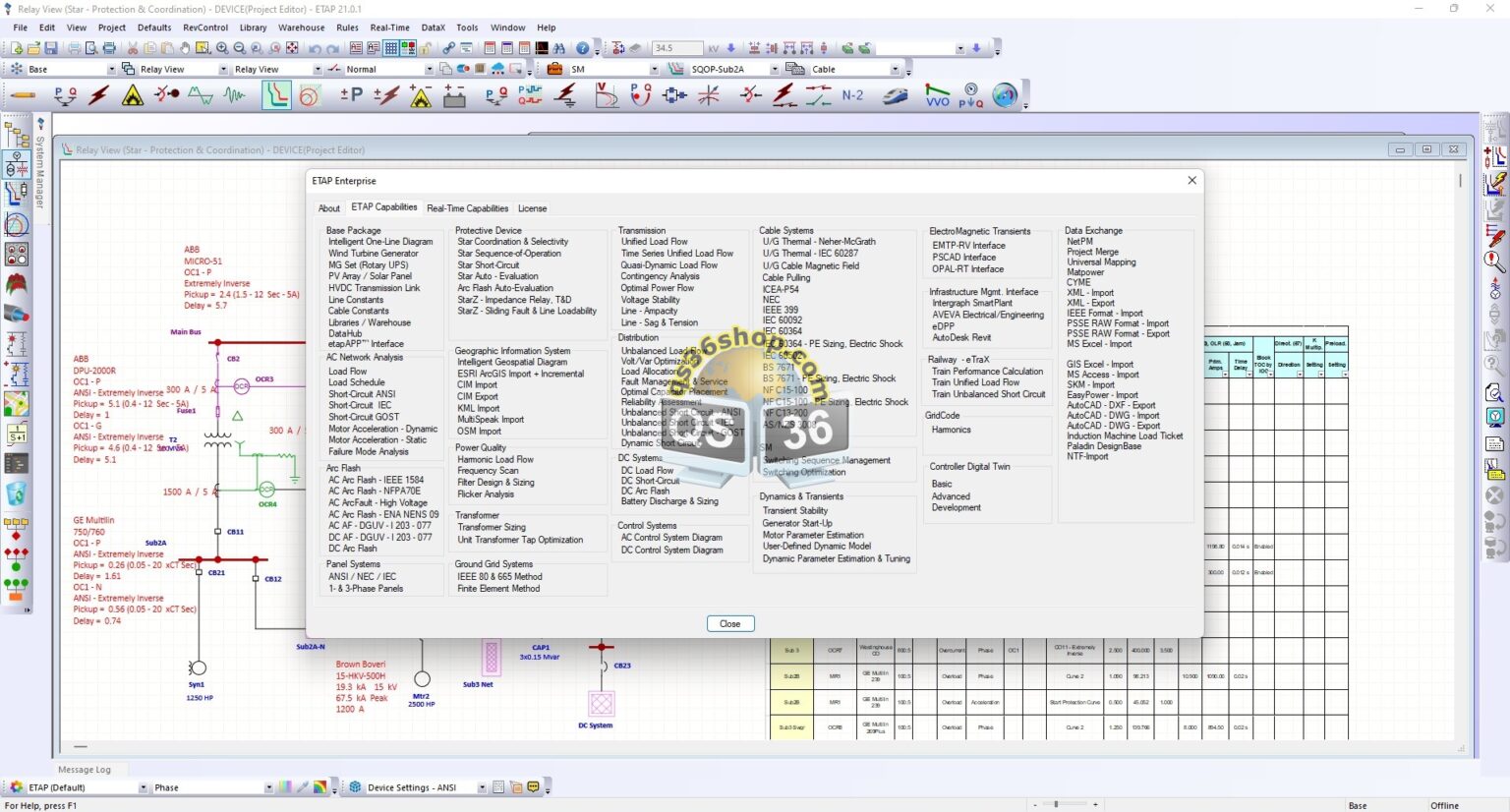Switch to Edit mode with the pencil icon
Image resolution: width=1510 pixels, height=812 pixels.
(22, 95)
